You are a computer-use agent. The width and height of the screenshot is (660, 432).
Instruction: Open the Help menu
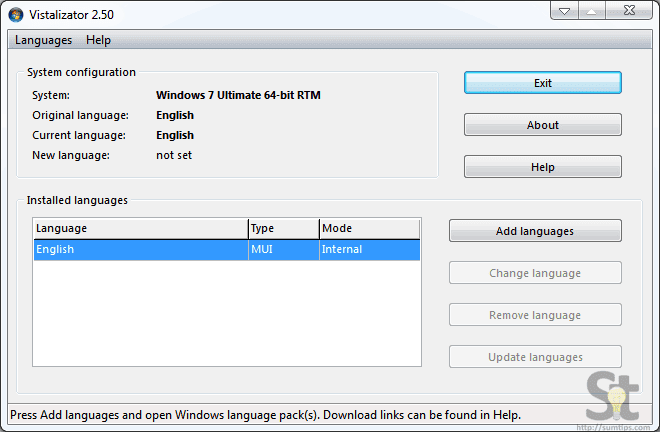click(x=98, y=40)
